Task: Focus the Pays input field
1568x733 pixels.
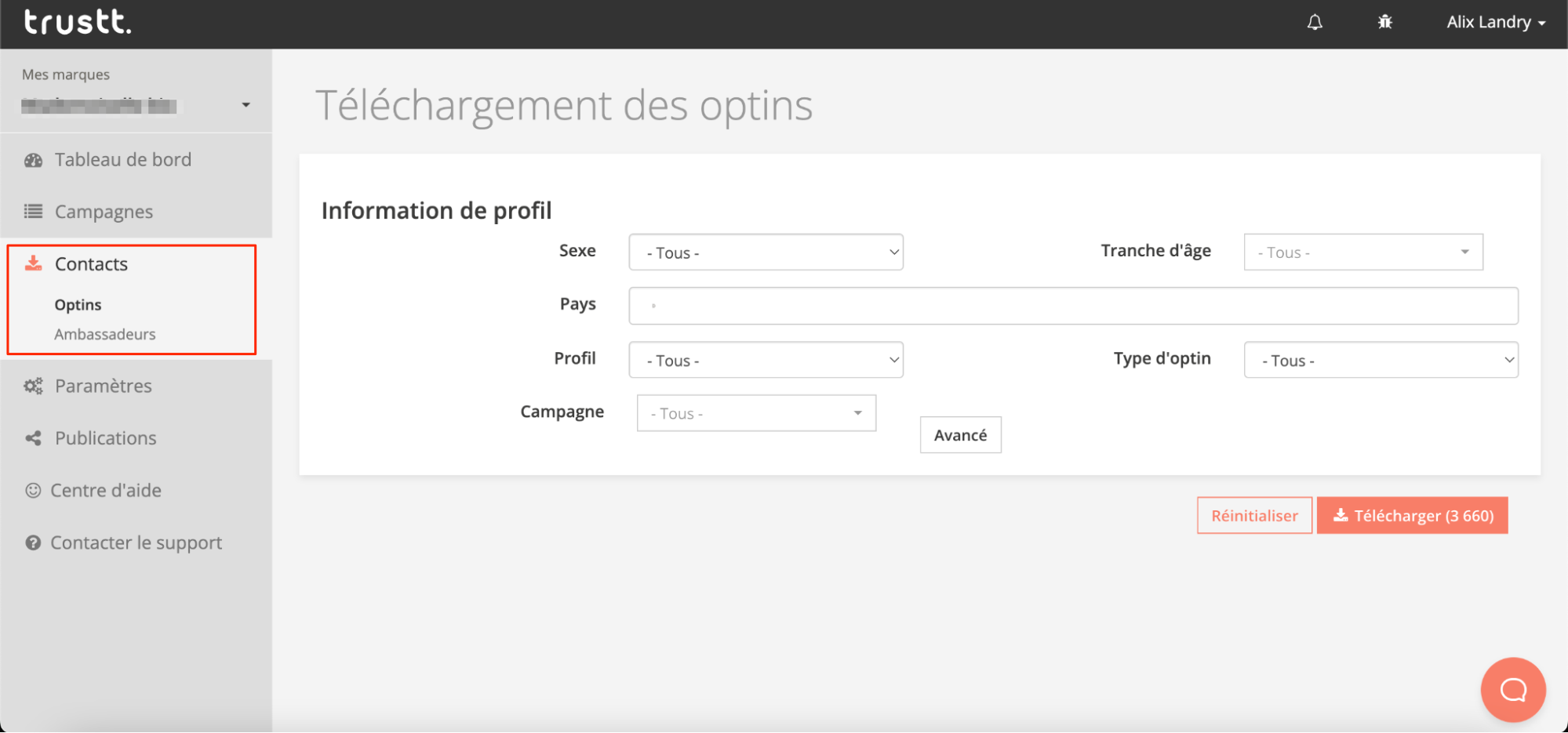Action: (x=1072, y=306)
